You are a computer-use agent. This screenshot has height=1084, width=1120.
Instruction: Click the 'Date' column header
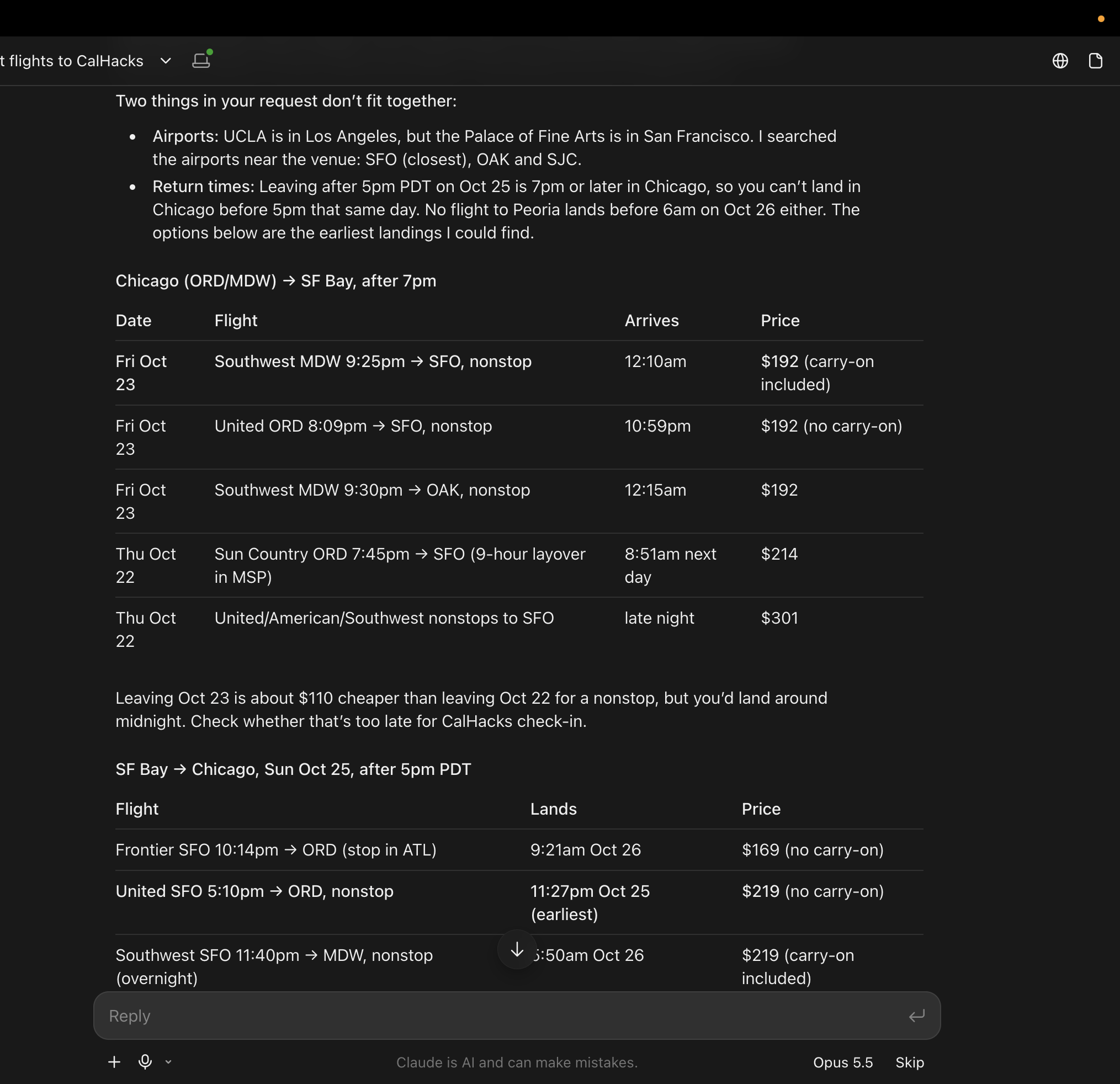[x=133, y=321]
